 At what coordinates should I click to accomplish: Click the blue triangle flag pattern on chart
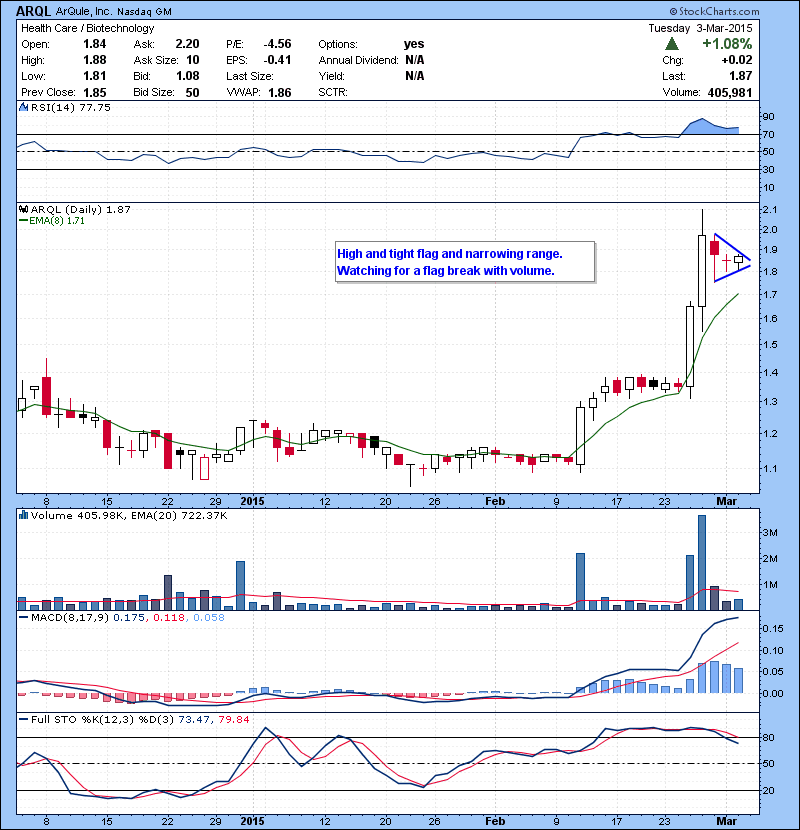tap(732, 258)
